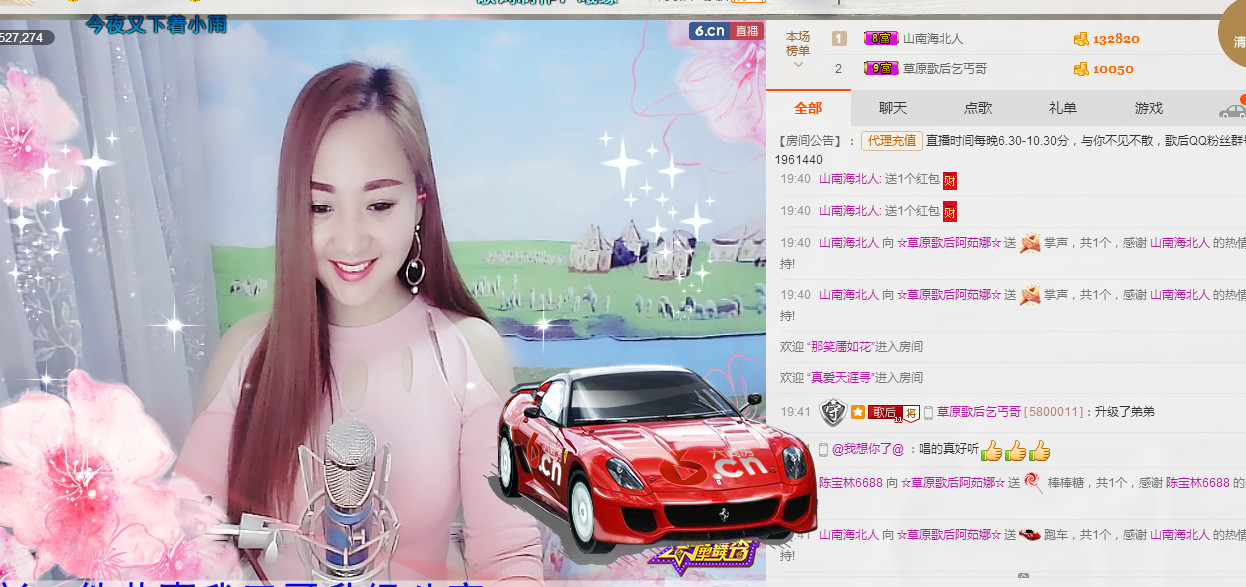1246x587 pixels.
Task: Open 草原歌后乞丐哥 in the leaderboard
Action: pos(945,69)
